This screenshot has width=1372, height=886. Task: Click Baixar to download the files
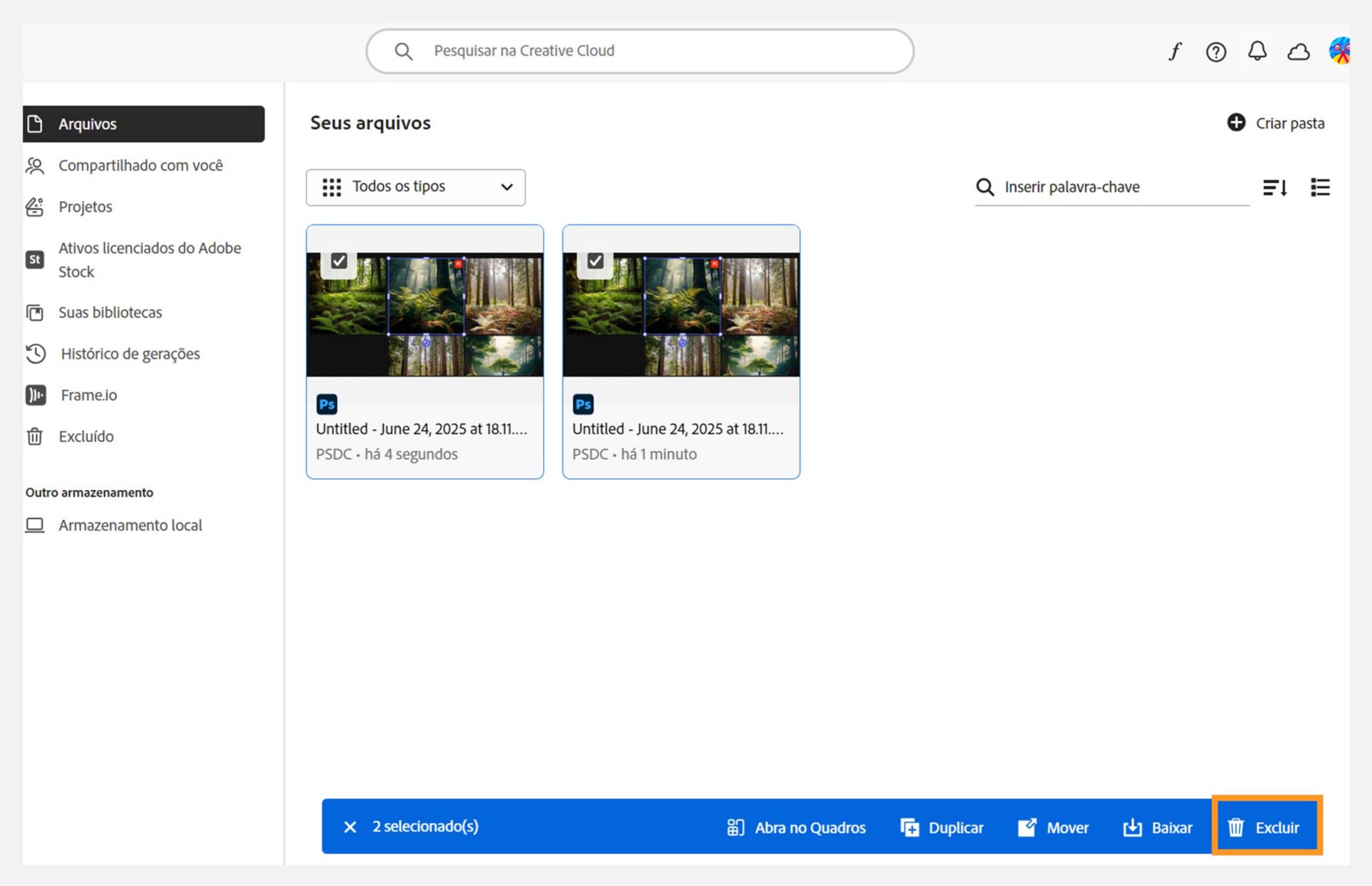(1158, 827)
